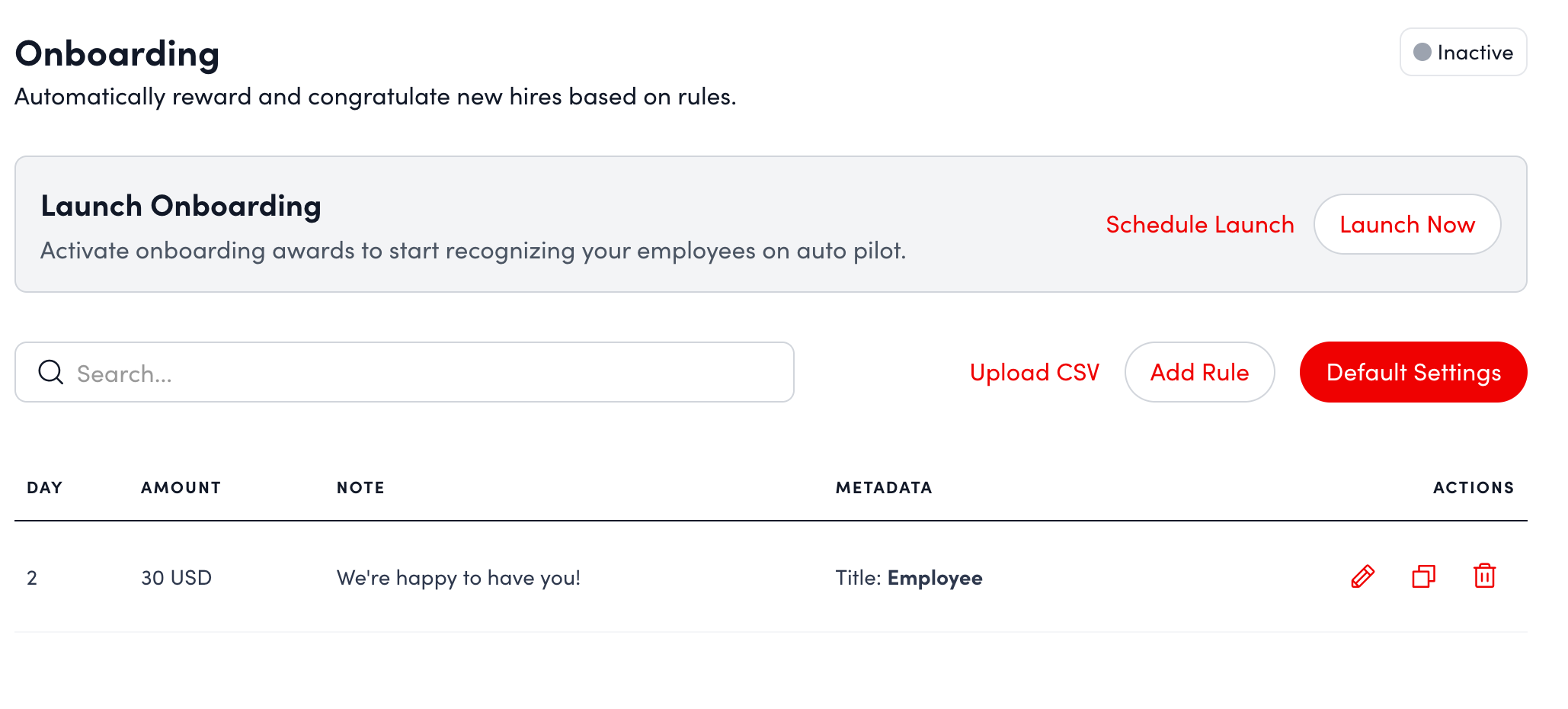Click the trash icon to delete the Day 2 rule
The width and height of the screenshot is (1568, 709).
(x=1485, y=577)
